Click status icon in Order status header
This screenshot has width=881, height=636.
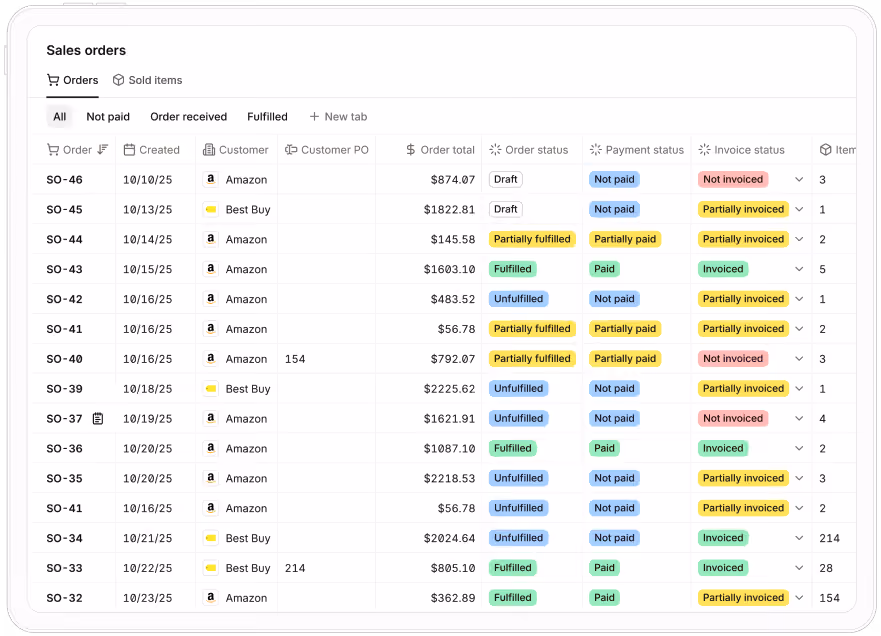[x=495, y=149]
